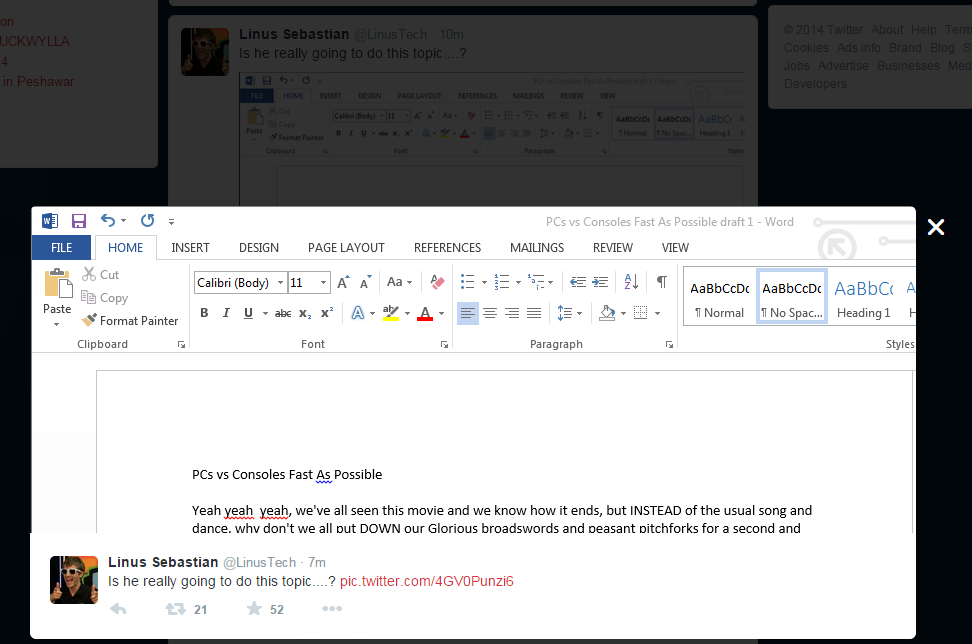The width and height of the screenshot is (972, 644).
Task: Close the image lightbox with the X
Action: [x=935, y=227]
